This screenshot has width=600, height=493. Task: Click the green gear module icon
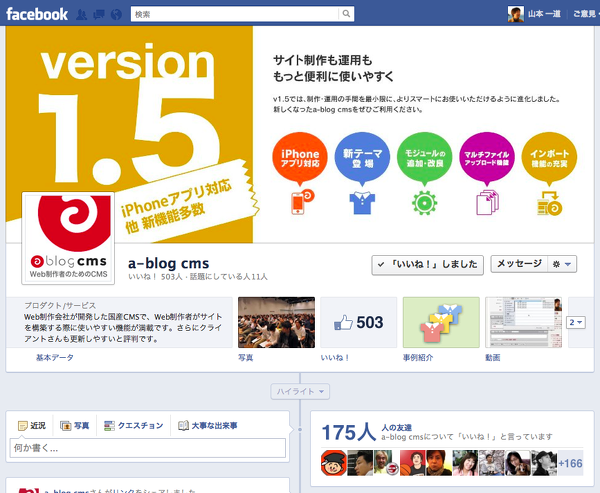(424, 203)
